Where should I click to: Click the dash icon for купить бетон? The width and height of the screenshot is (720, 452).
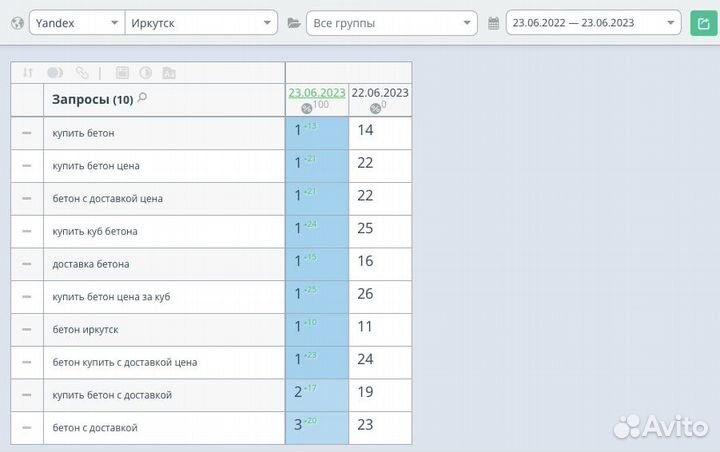(27, 133)
